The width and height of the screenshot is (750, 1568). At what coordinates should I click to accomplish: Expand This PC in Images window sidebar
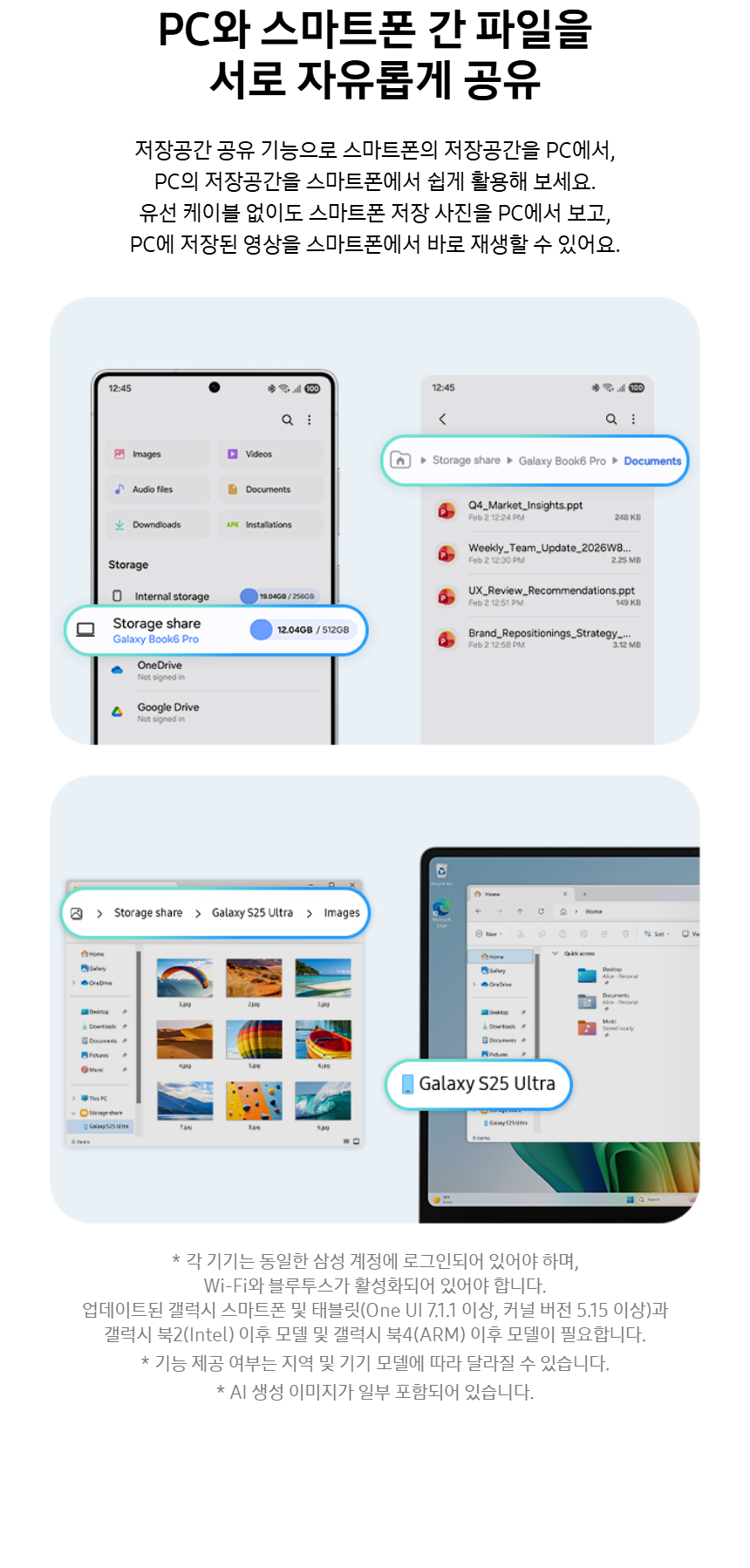[74, 1099]
